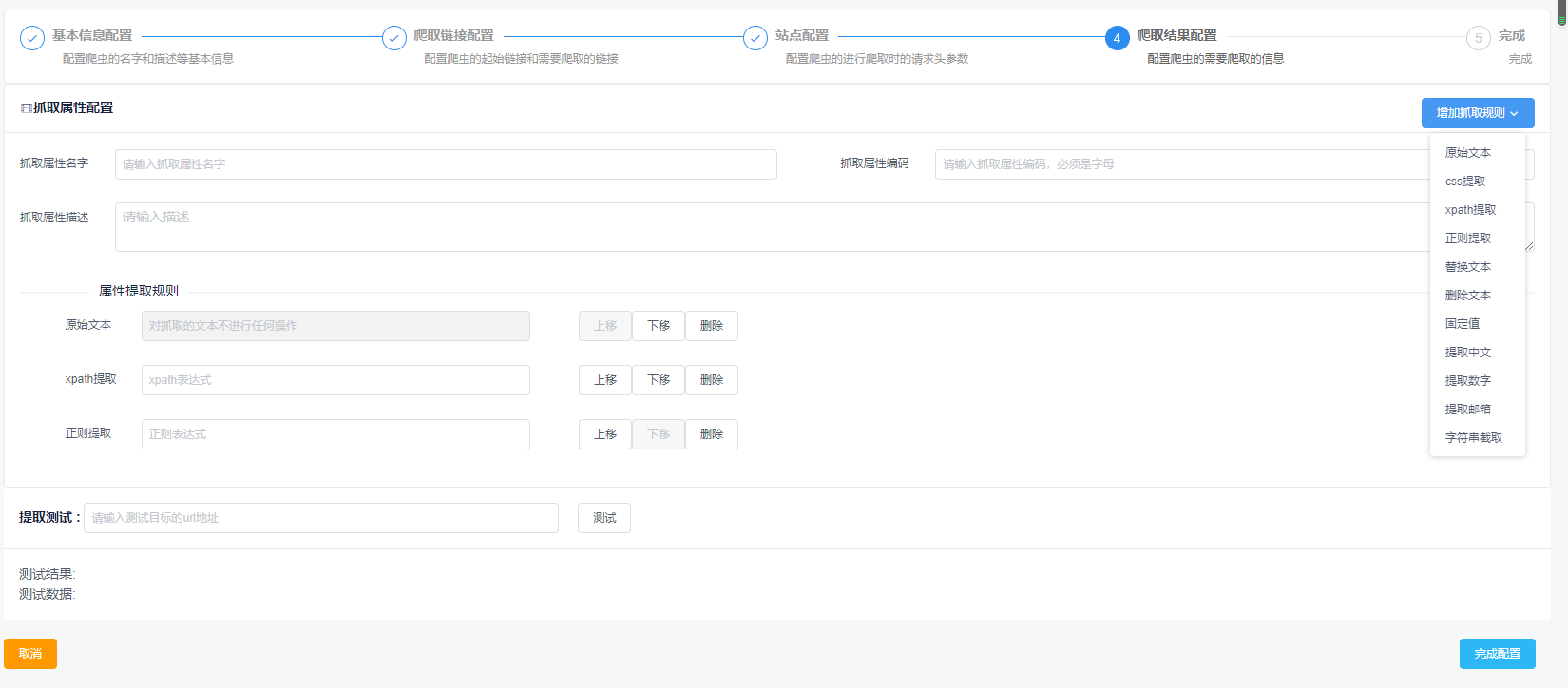Delete the xpath提取 rule
Screen dimensions: 1568x688
(712, 380)
